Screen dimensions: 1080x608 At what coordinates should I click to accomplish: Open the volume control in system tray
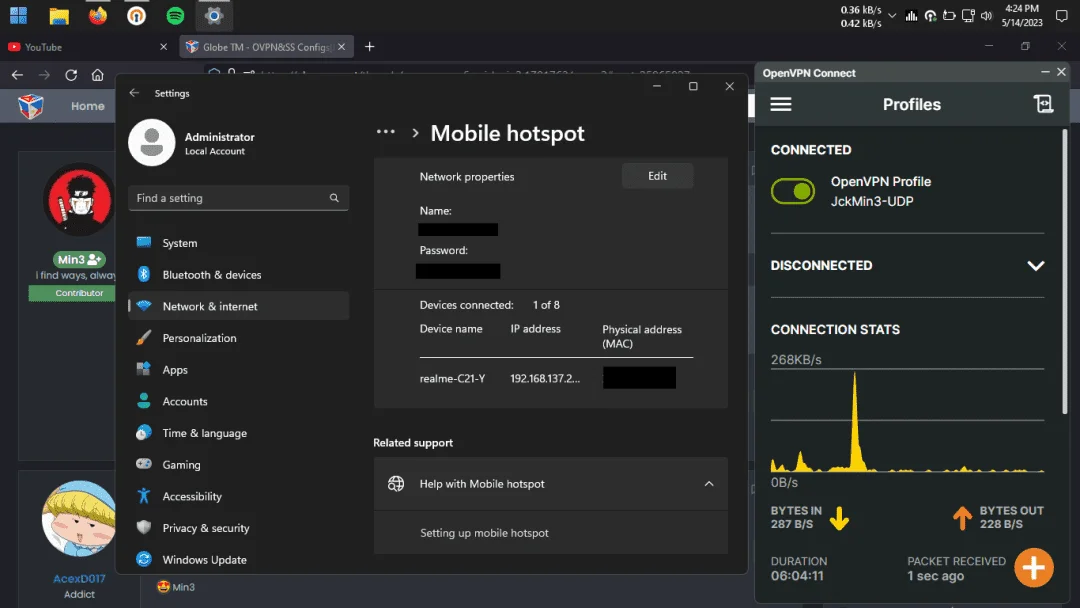click(986, 16)
